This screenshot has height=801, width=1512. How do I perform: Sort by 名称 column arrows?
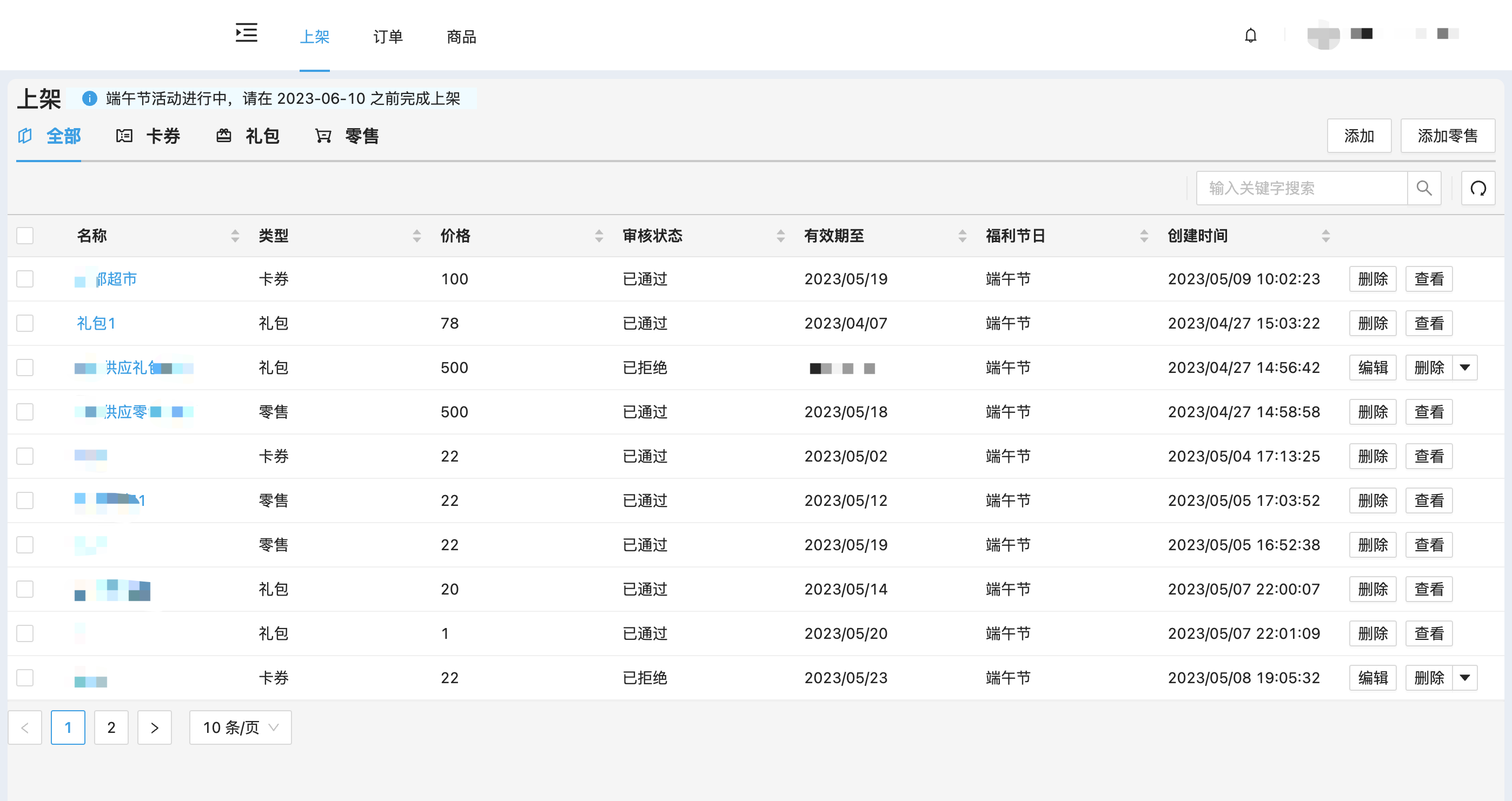click(x=235, y=236)
